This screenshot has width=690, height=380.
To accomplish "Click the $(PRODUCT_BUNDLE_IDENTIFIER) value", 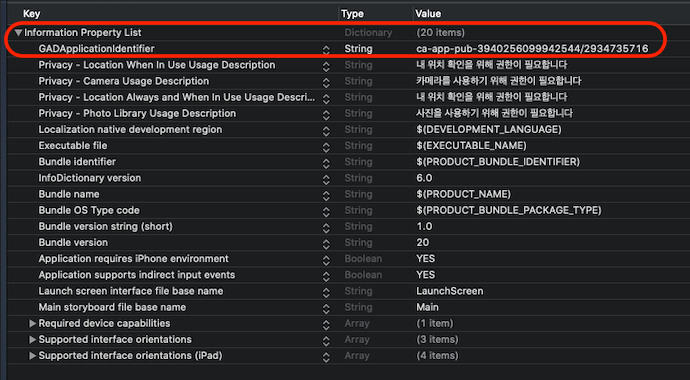I will (x=498, y=162).
